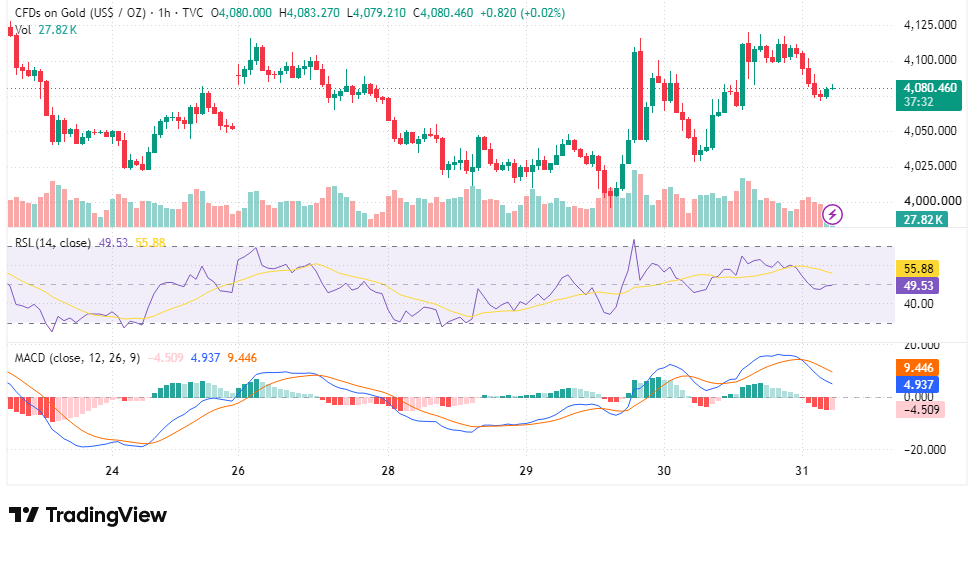This screenshot has height=574, width=980.
Task: Click the yellow 55.88 RSI value tag
Action: click(918, 268)
